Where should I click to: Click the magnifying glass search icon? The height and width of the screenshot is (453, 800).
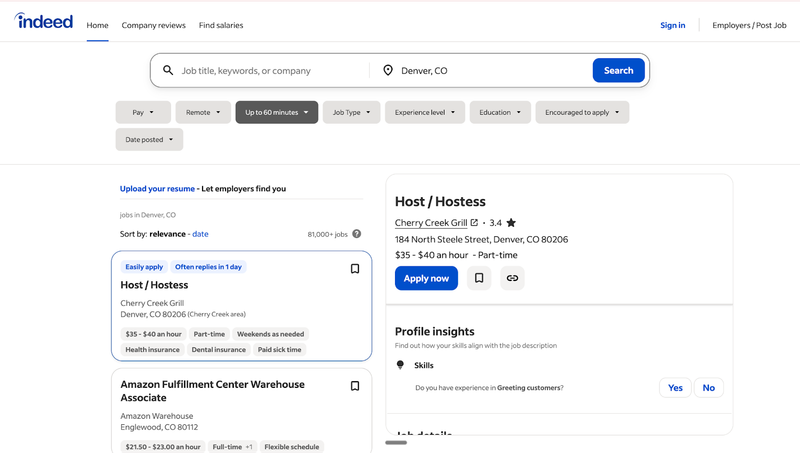(168, 71)
